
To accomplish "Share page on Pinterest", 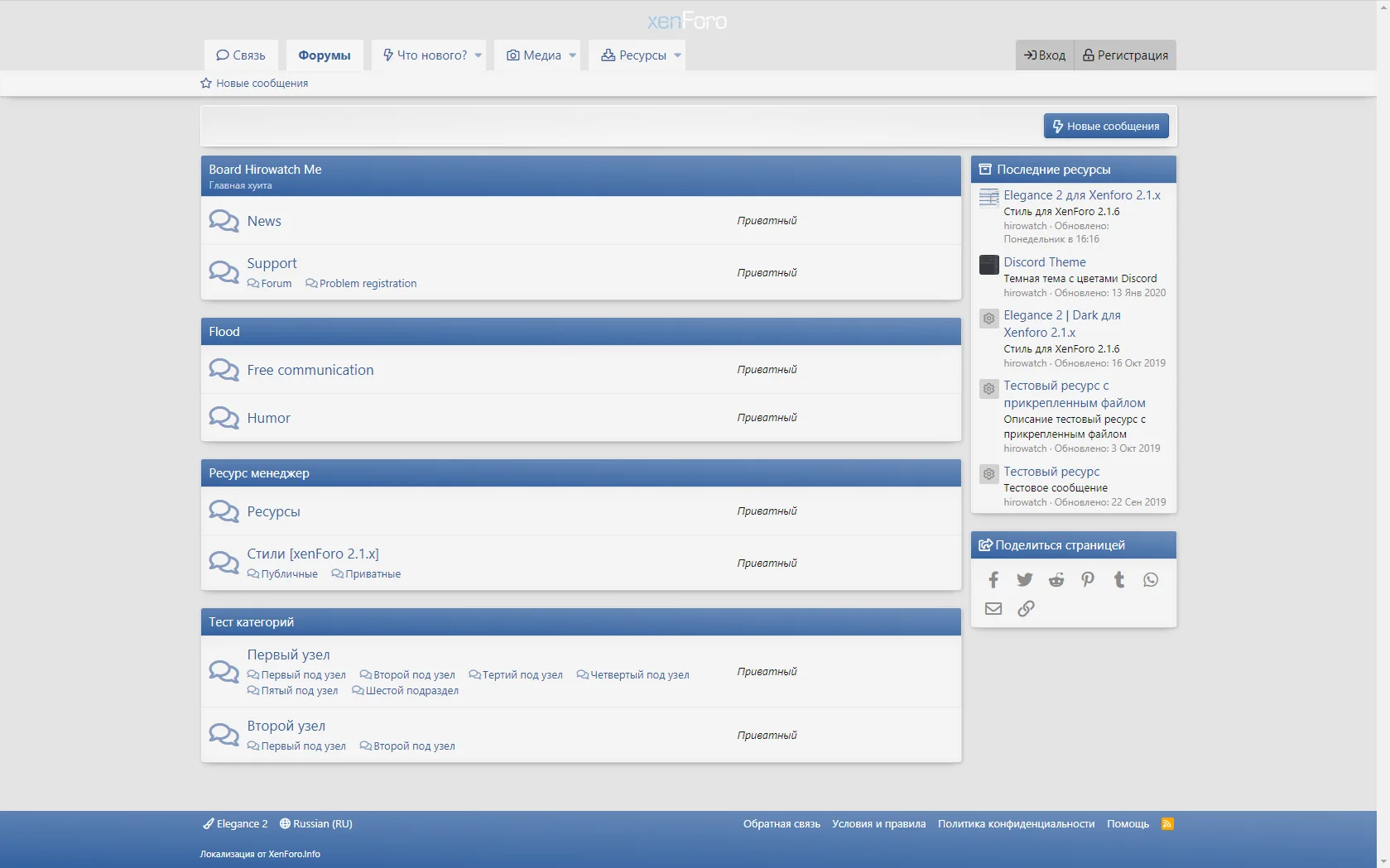I will click(1088, 580).
